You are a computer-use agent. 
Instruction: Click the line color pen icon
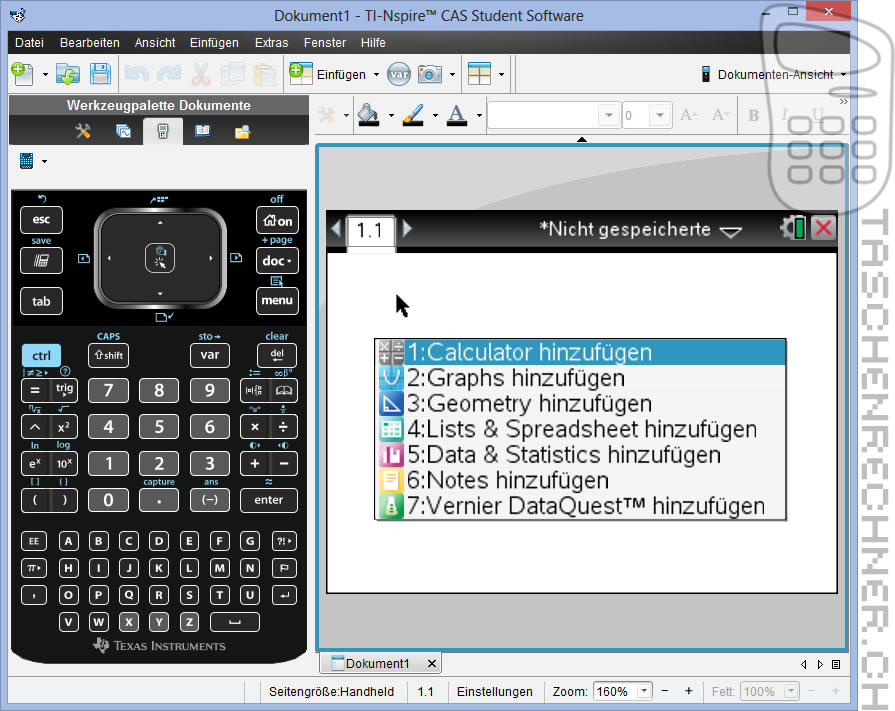[x=413, y=115]
